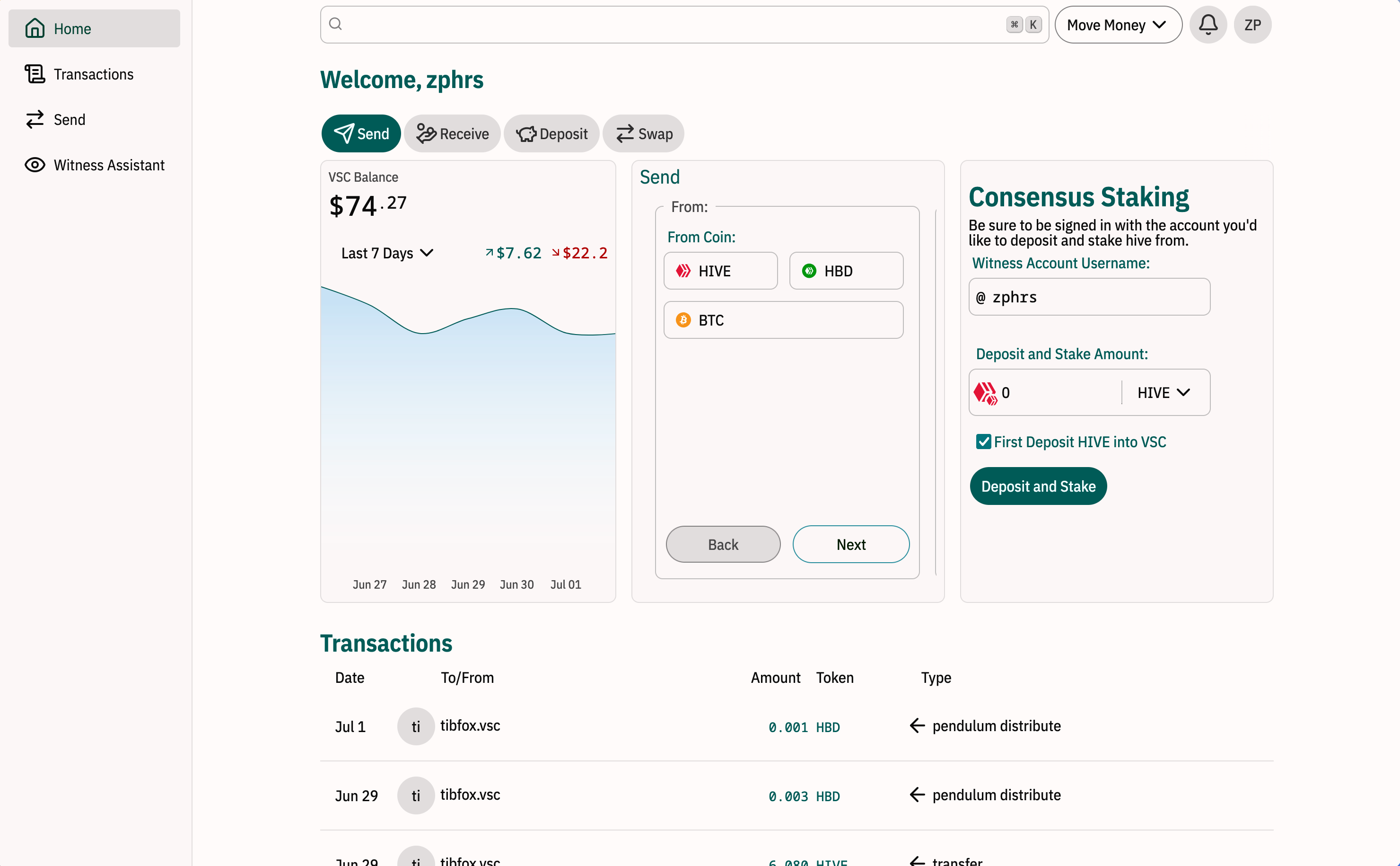The height and width of the screenshot is (866, 1400).
Task: Choose BTC as the from coin
Action: (x=783, y=320)
